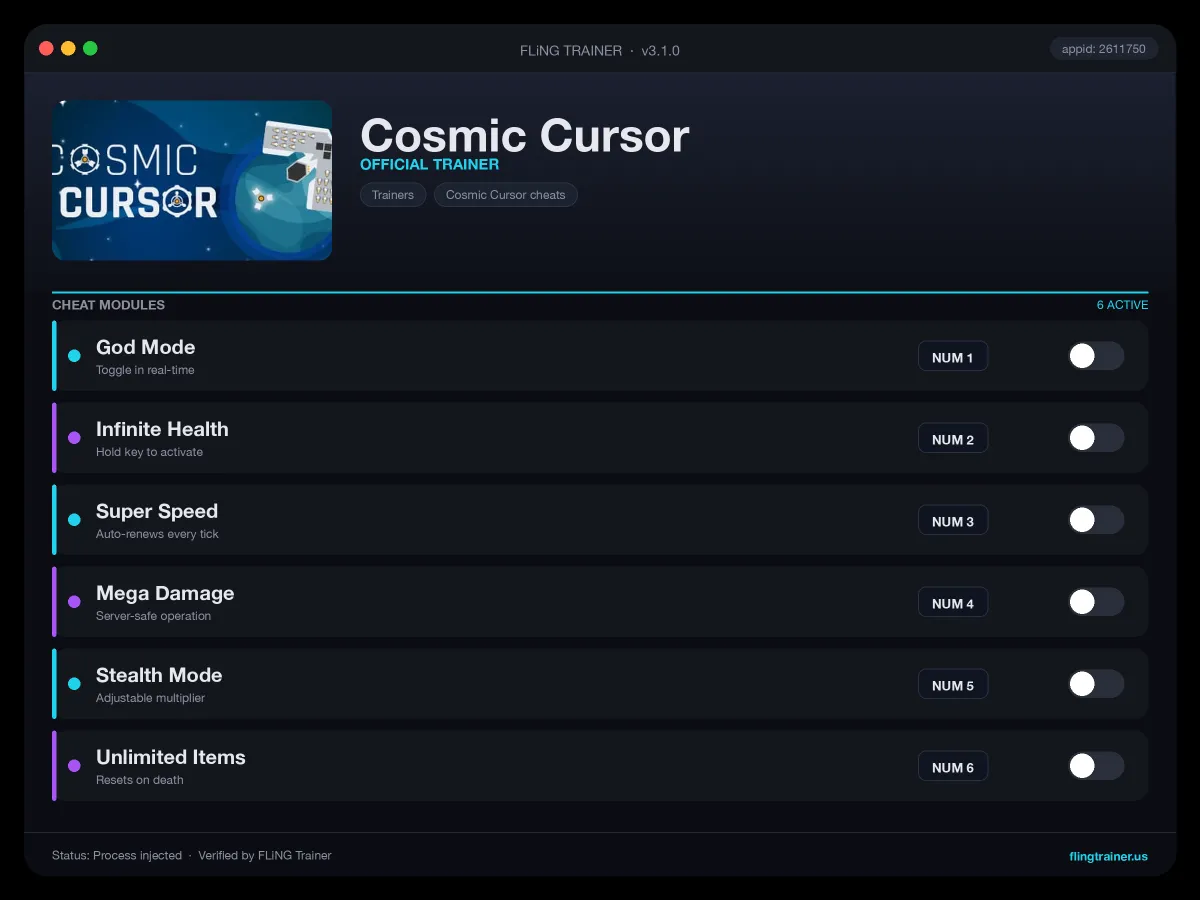This screenshot has height=900, width=1200.
Task: Click the cyan status dot beside God Mode
Action: point(74,356)
